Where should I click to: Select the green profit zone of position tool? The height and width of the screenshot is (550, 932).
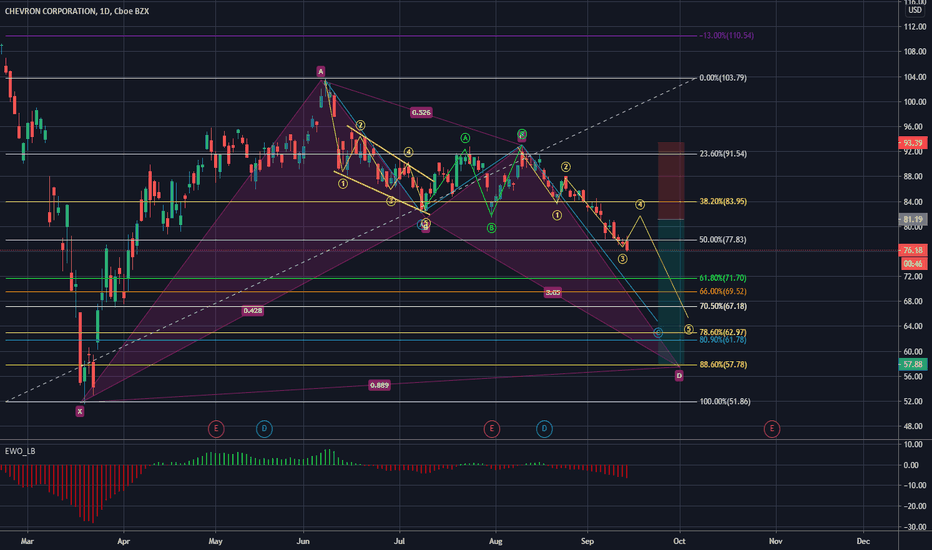click(671, 292)
